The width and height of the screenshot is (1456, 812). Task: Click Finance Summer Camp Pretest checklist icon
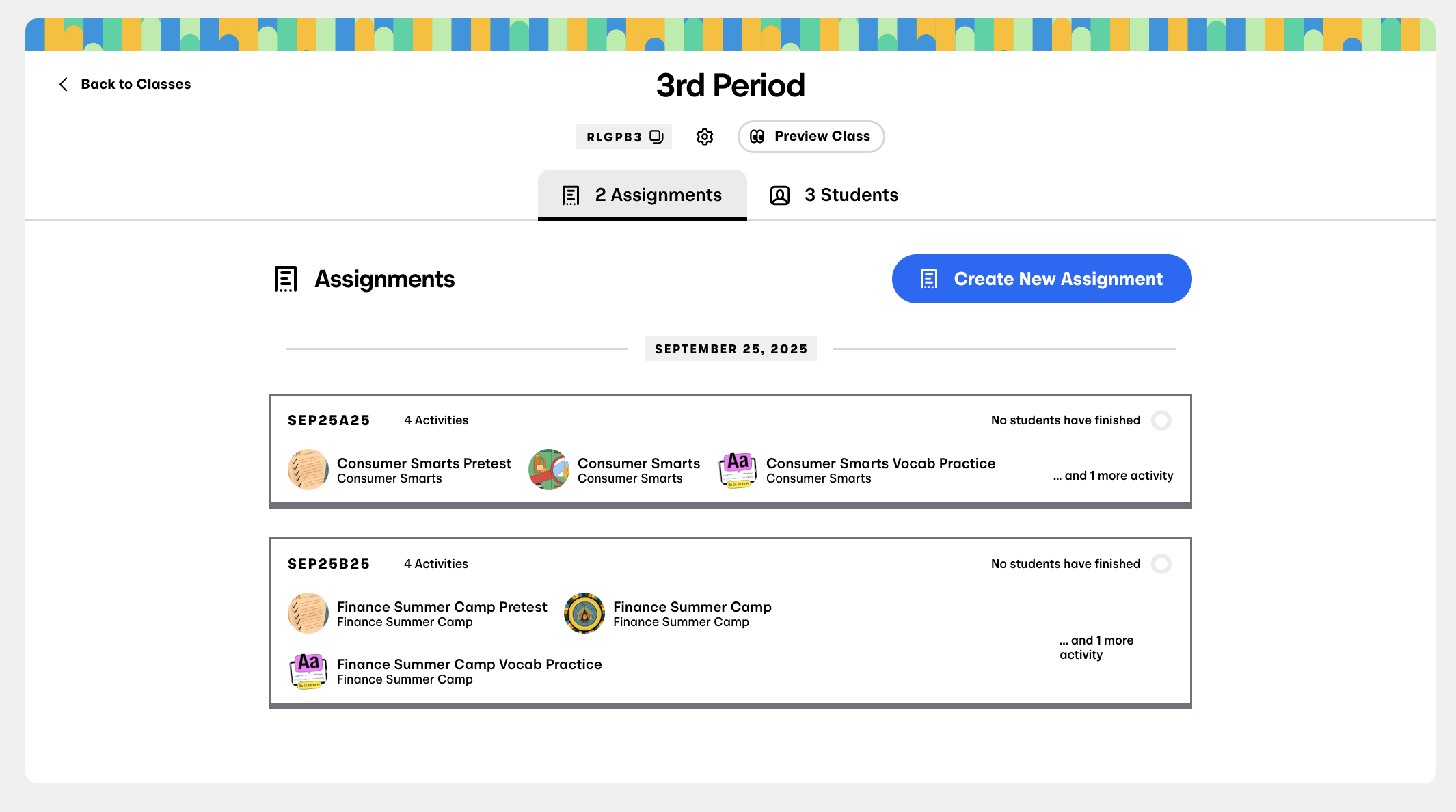[308, 613]
